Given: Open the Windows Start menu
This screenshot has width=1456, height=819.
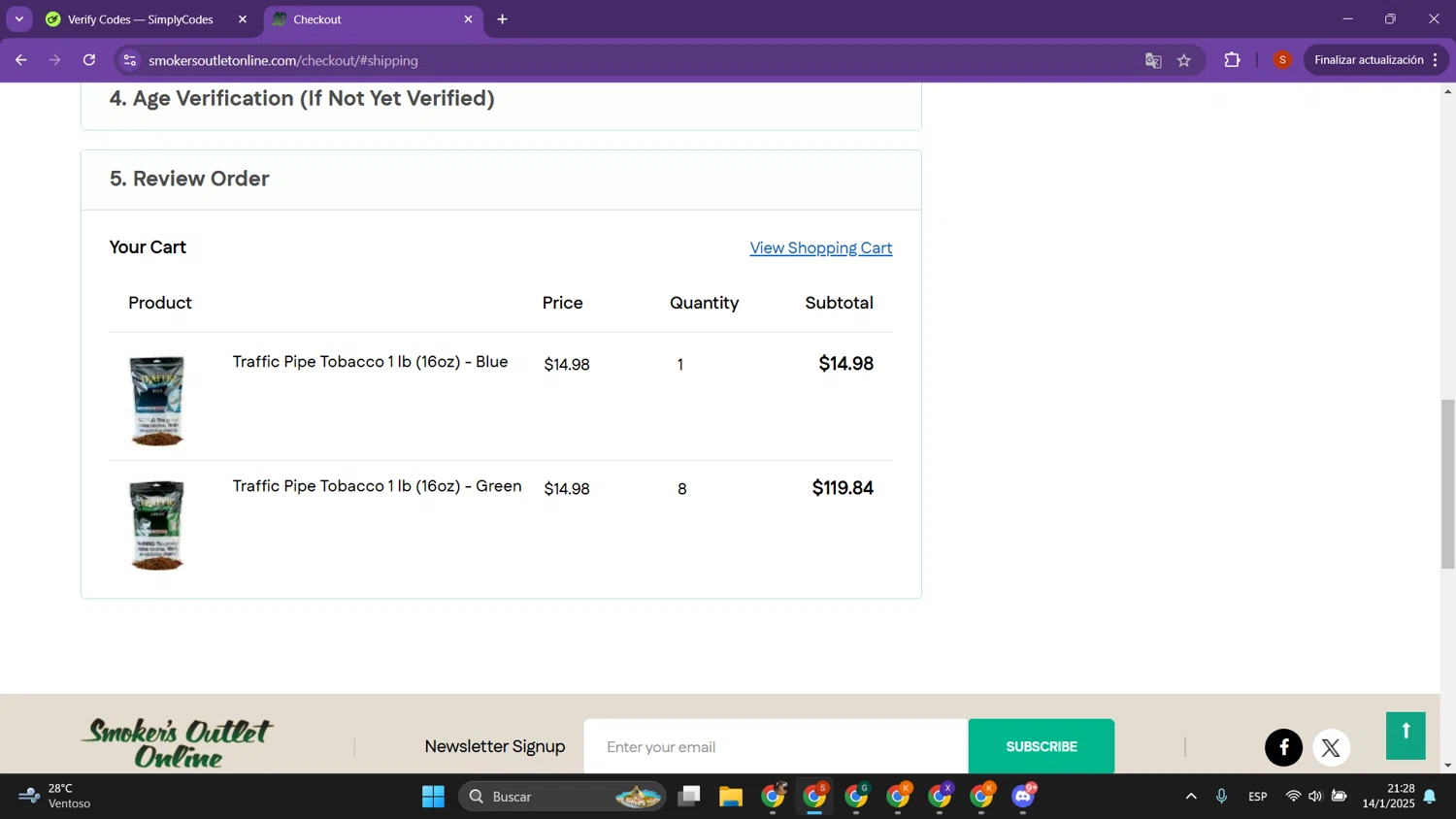Looking at the screenshot, I should click(433, 797).
